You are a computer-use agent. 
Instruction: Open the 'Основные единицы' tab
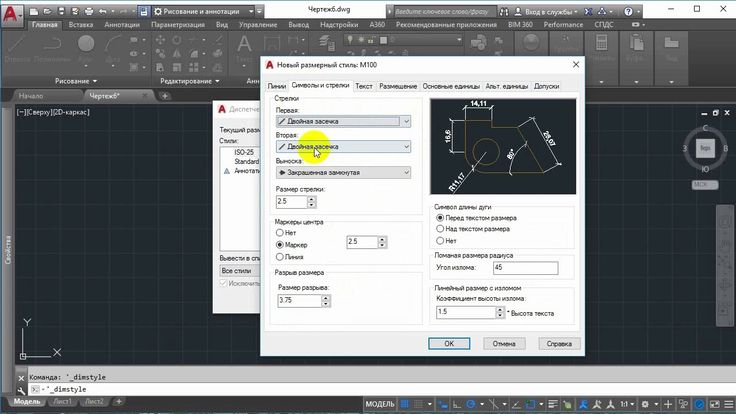tap(452, 87)
